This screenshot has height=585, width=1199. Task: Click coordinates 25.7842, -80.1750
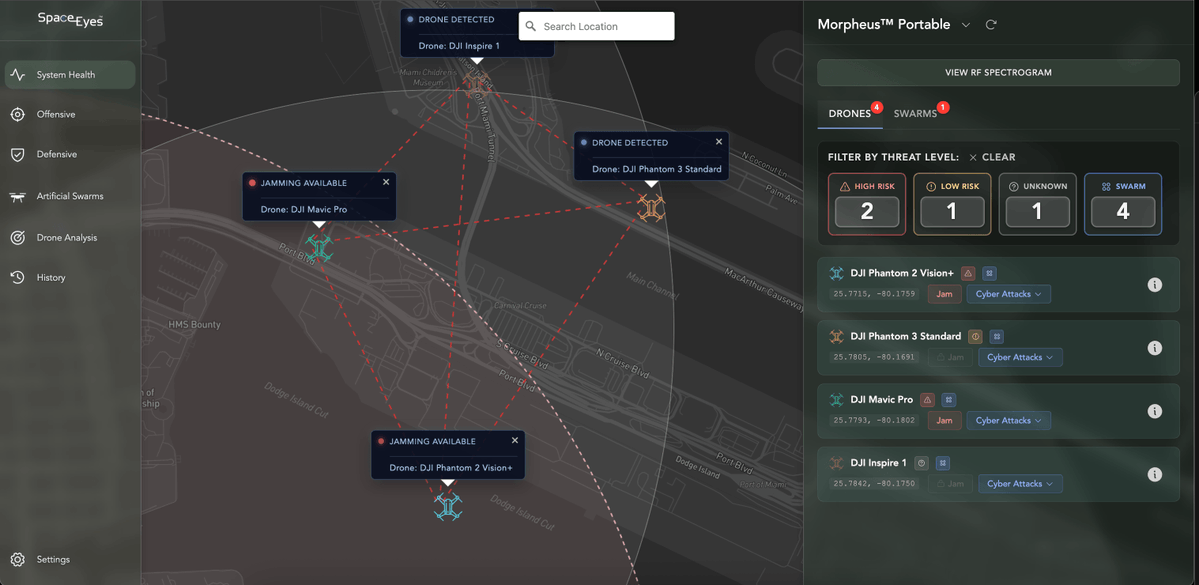coord(875,484)
